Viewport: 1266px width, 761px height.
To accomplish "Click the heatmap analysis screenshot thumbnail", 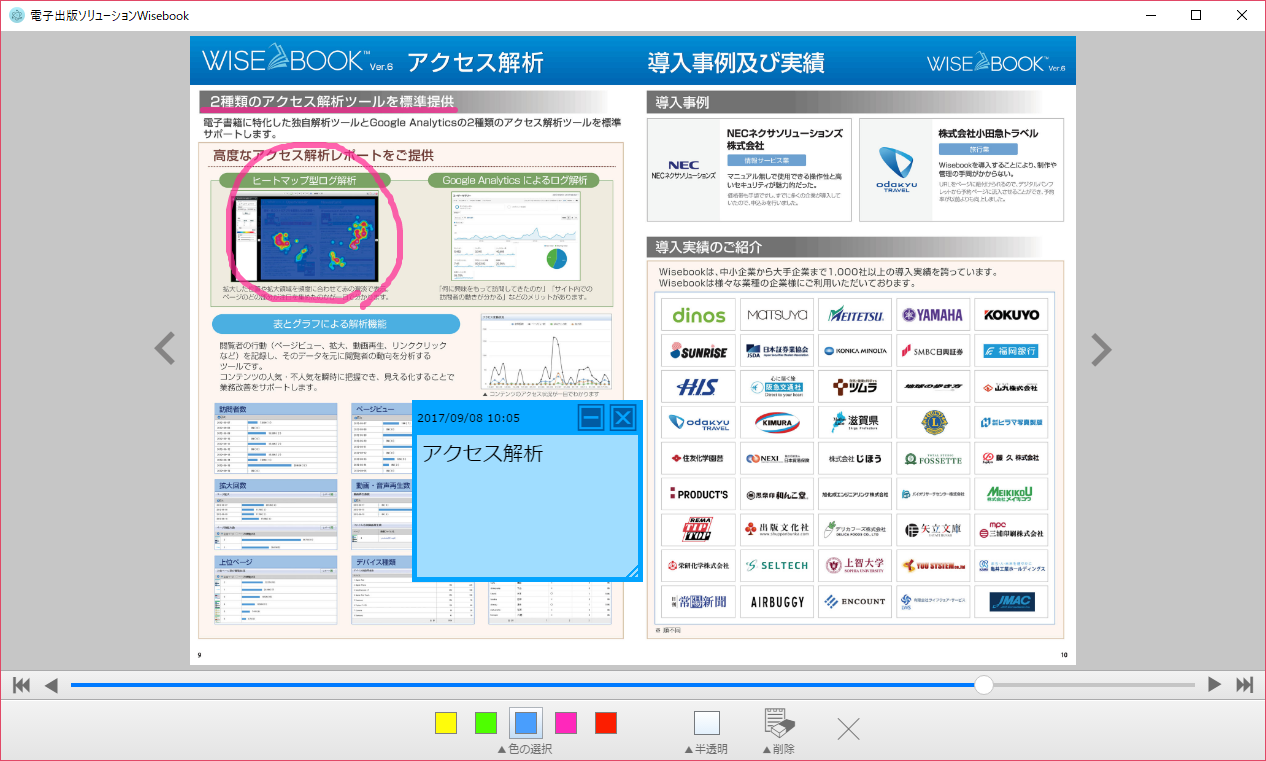I will pos(304,238).
